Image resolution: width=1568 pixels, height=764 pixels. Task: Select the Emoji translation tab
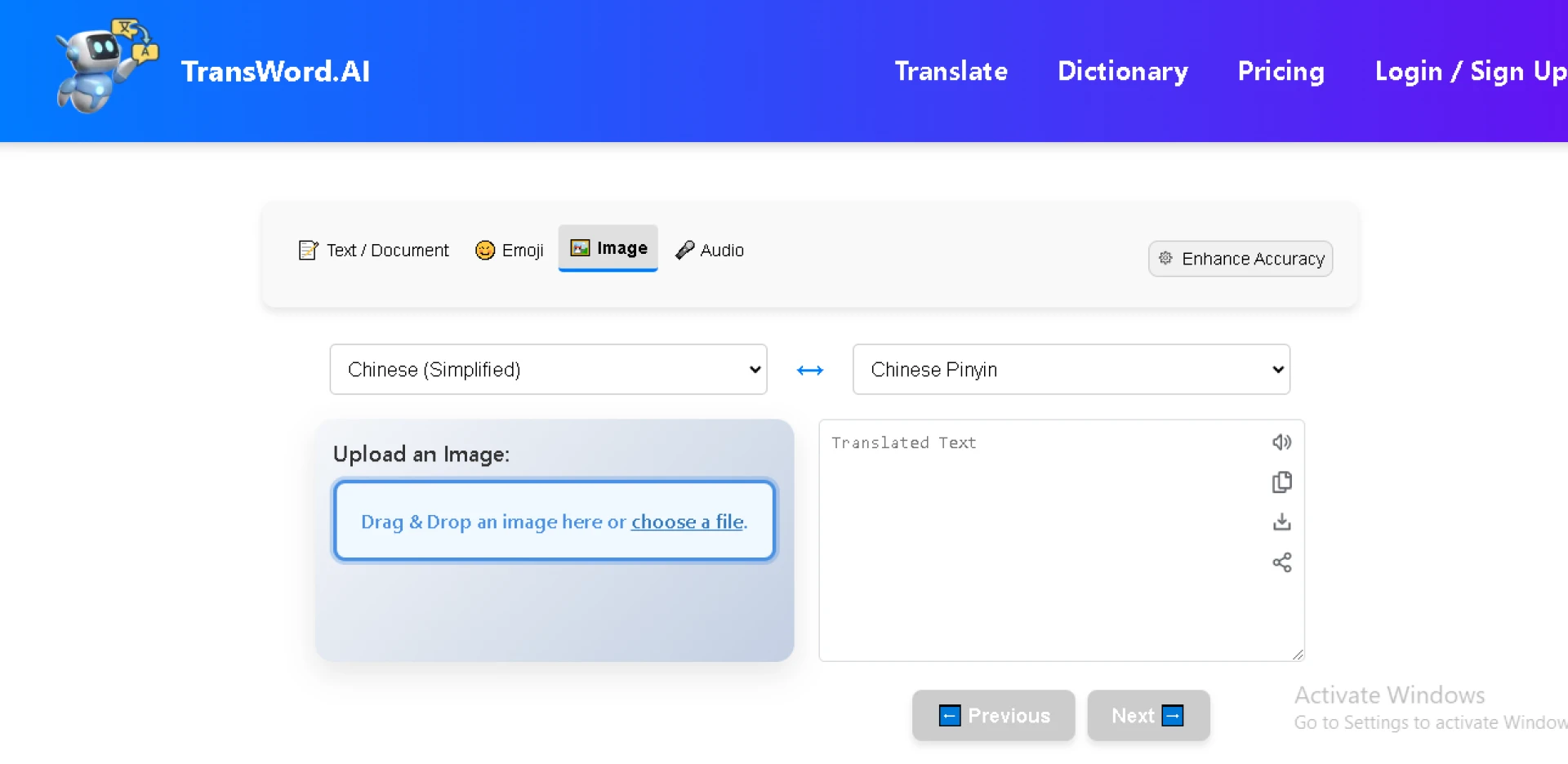click(x=510, y=250)
